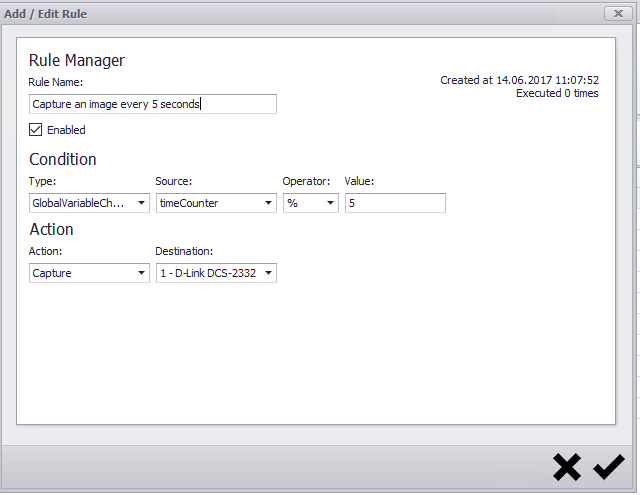The height and width of the screenshot is (495, 640).
Task: Click the Destination: label
Action: (184, 251)
